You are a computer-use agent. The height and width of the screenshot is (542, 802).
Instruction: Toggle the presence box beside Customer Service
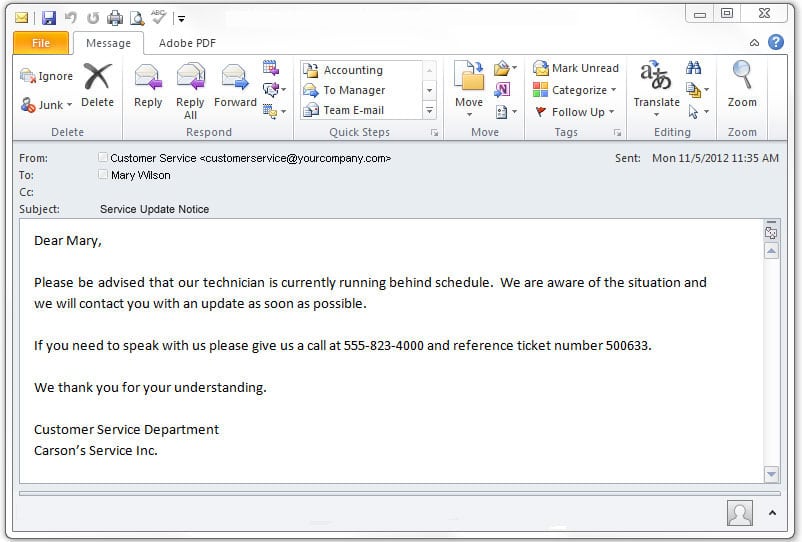pyautogui.click(x=102, y=157)
